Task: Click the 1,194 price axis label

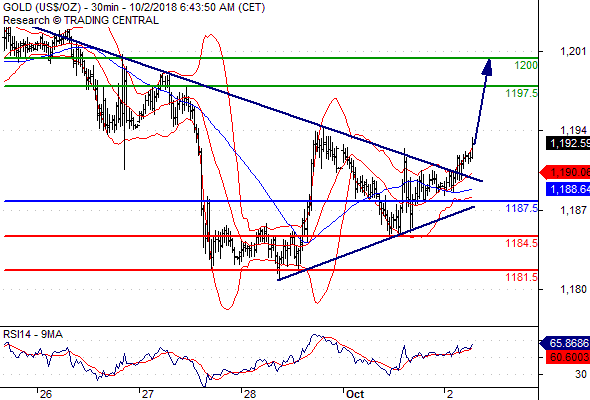Action: [x=573, y=130]
